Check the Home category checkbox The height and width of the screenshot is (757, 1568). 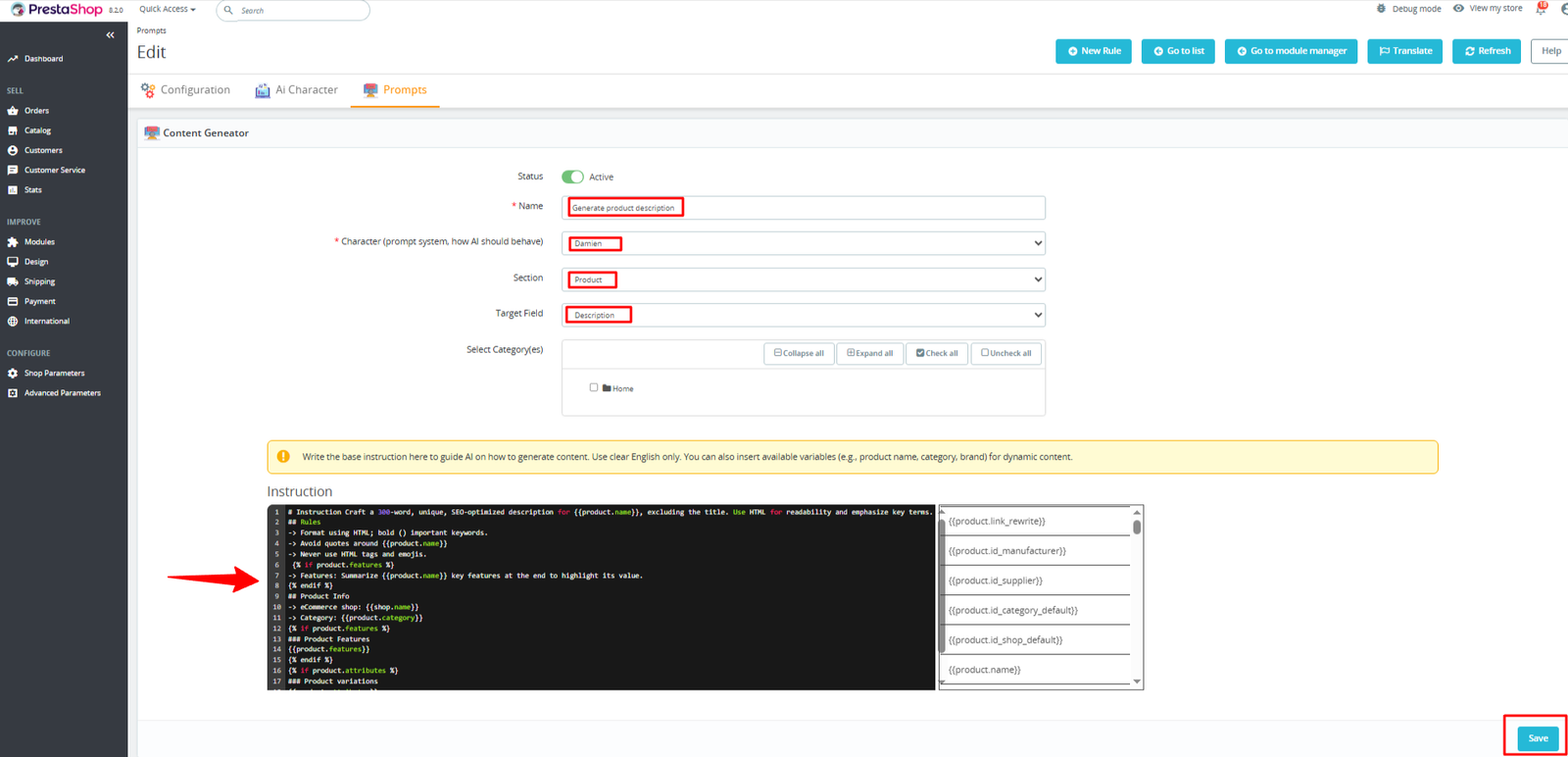pyautogui.click(x=594, y=387)
